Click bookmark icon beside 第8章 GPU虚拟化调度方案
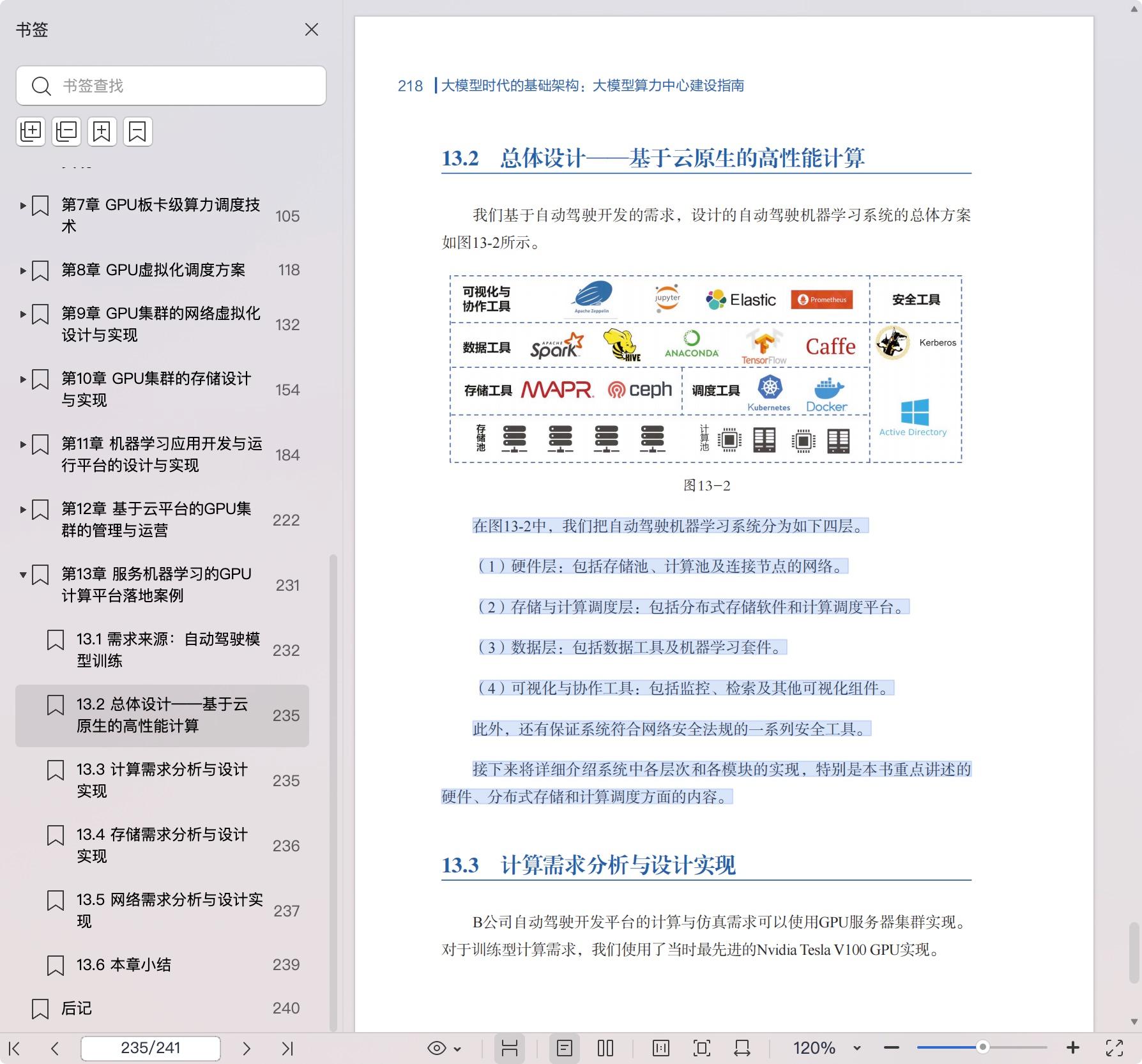 40,271
